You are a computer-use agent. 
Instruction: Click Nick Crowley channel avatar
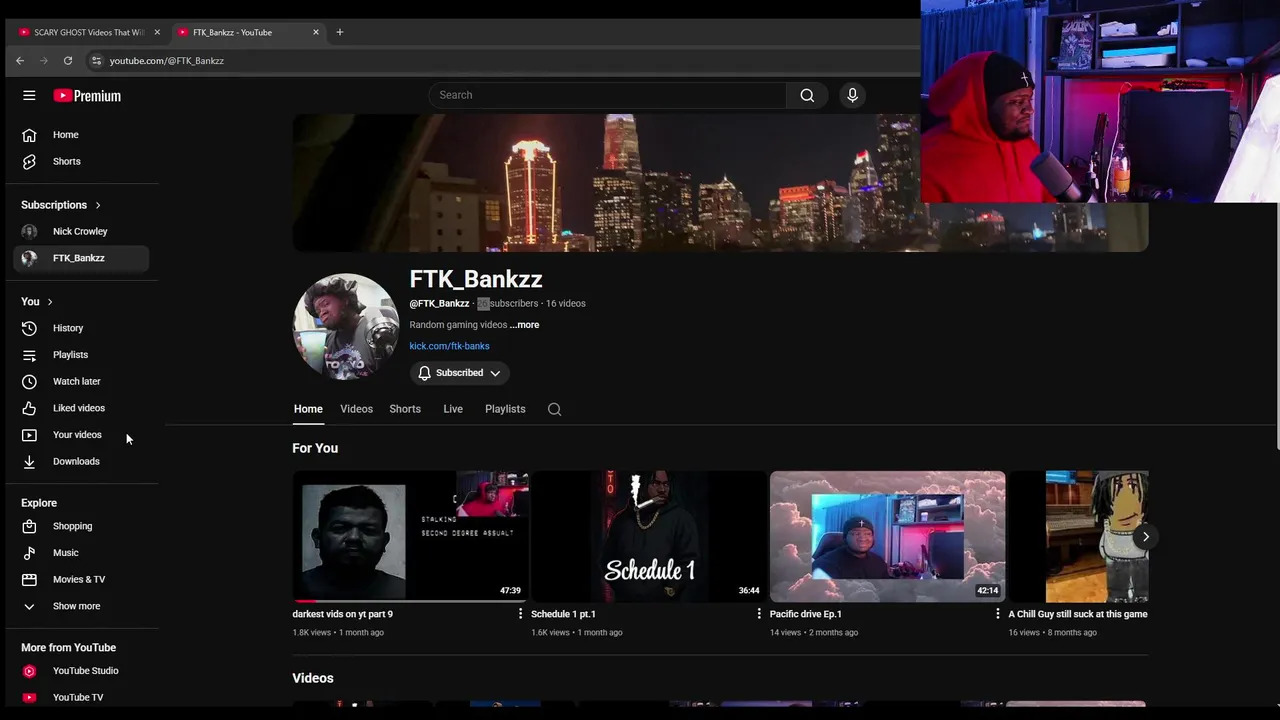point(29,231)
